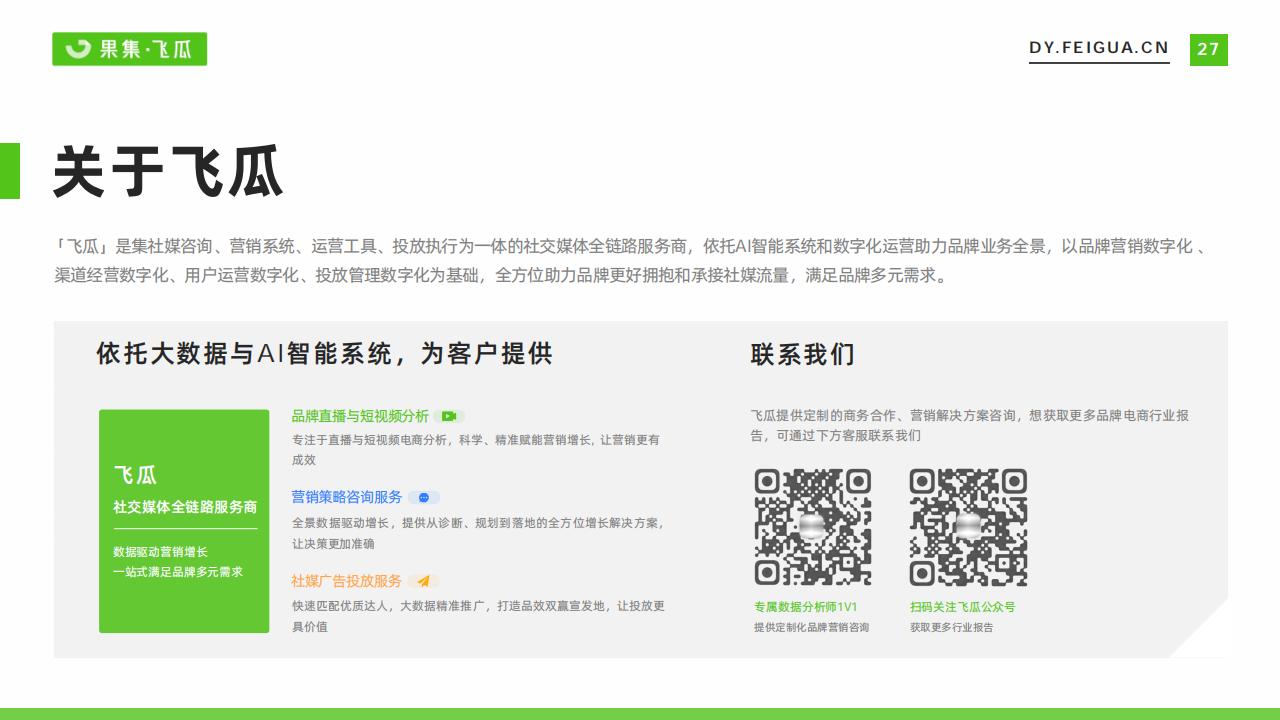The width and height of the screenshot is (1280, 720).
Task: Select the 品牌直播与短视频分析 heading
Action: tap(360, 416)
